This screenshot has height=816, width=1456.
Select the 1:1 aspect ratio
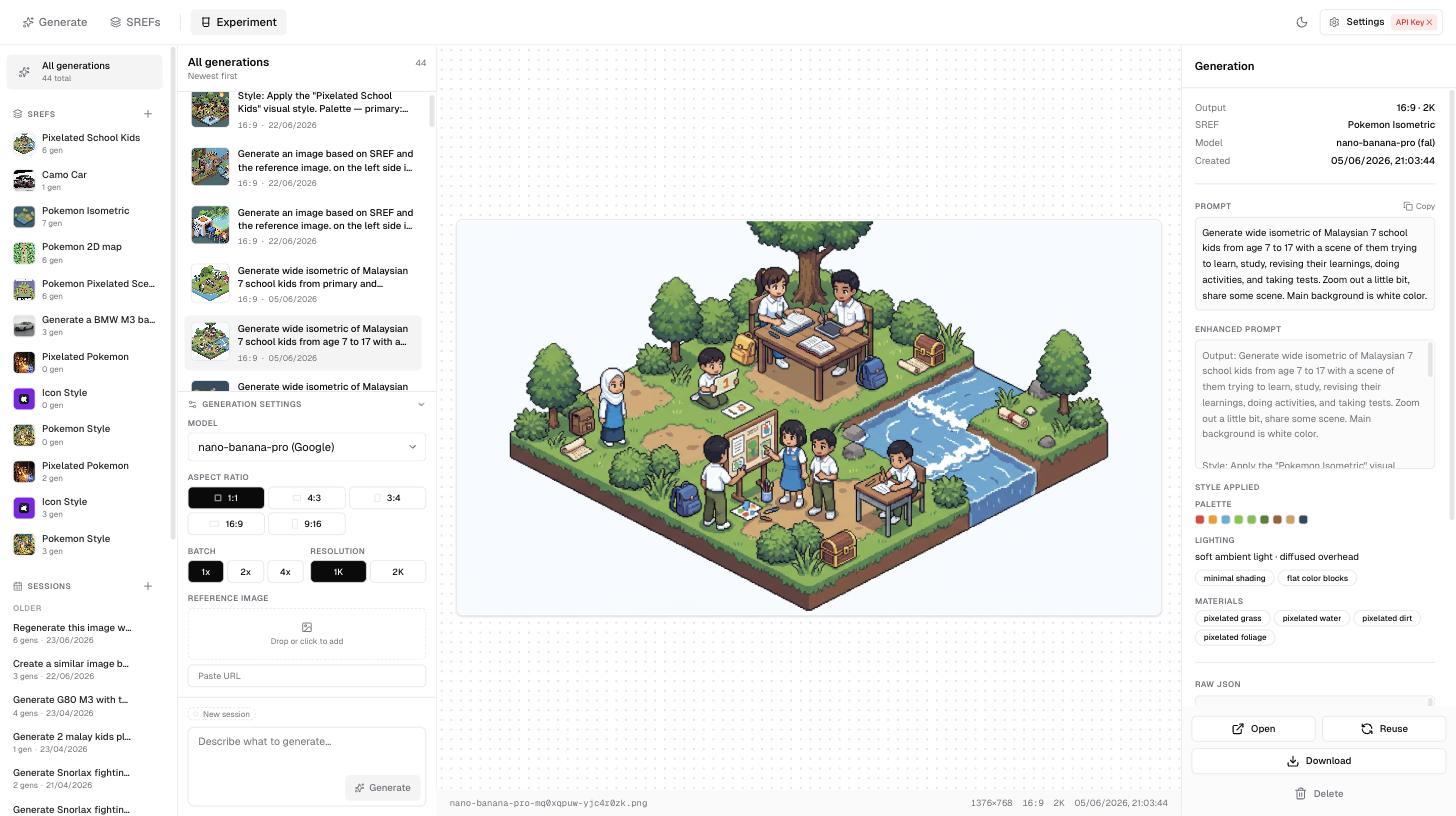click(x=226, y=498)
